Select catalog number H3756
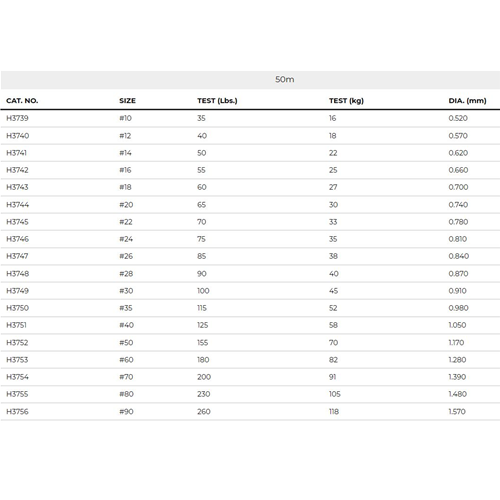This screenshot has height=500, width=500. pyautogui.click(x=17, y=412)
